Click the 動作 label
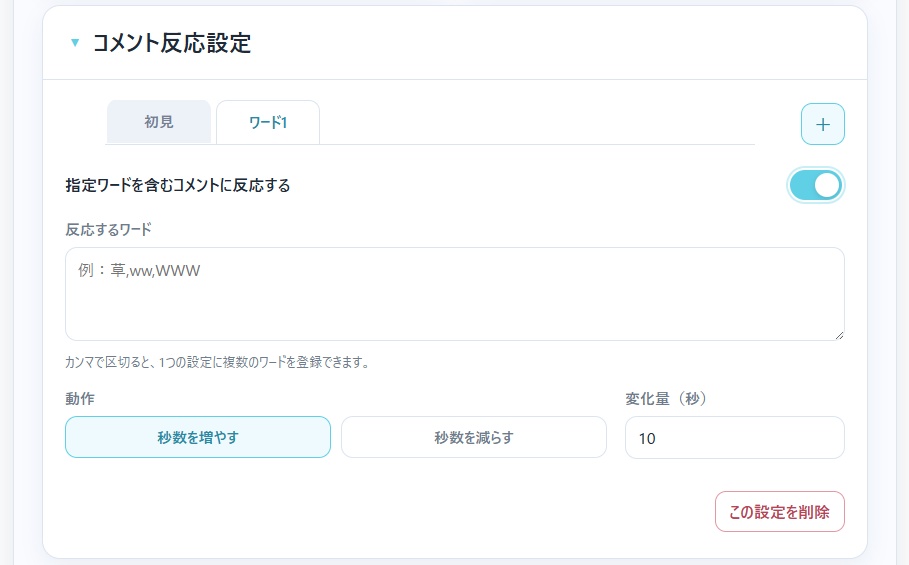The height and width of the screenshot is (565, 909). tap(79, 399)
